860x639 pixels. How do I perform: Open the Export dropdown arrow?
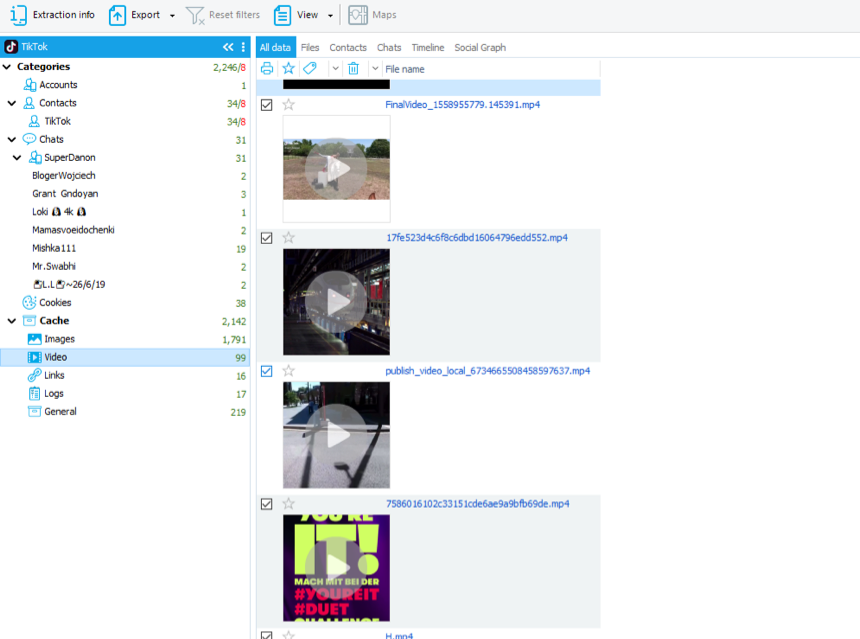(x=172, y=16)
